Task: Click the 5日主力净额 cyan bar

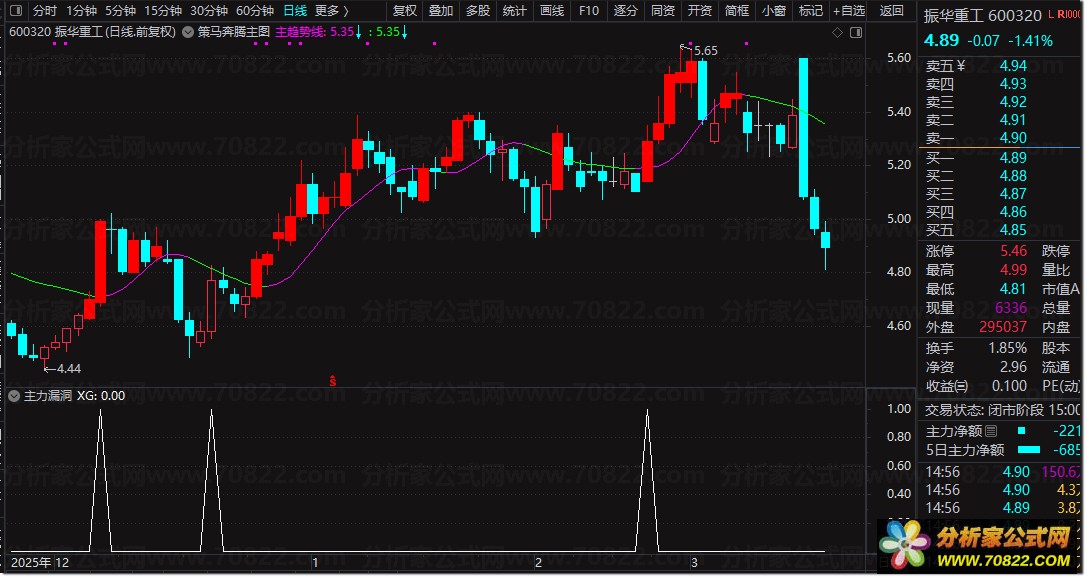Action: coord(1029,449)
